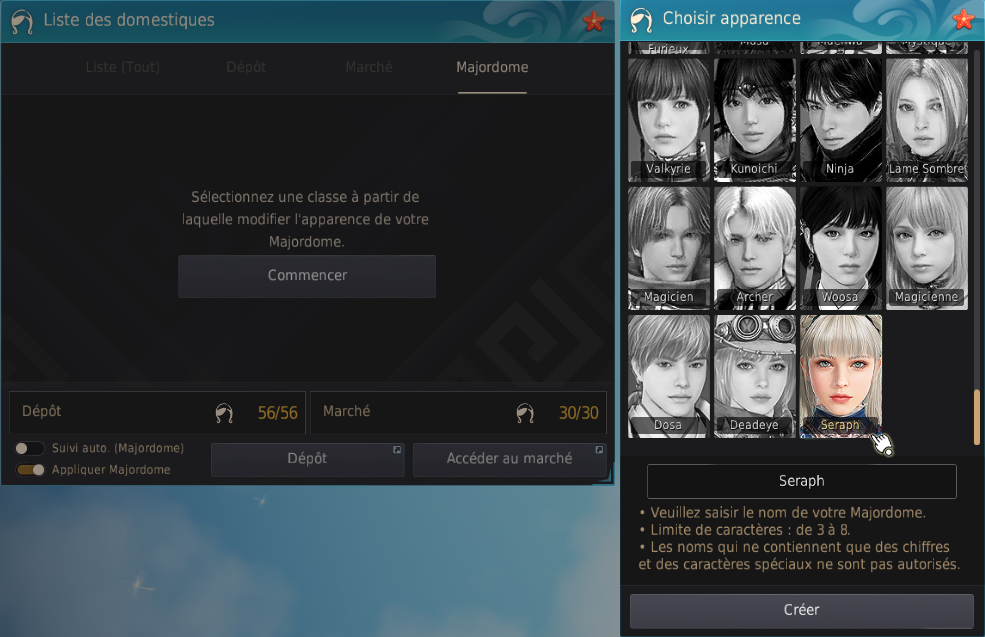985x637 pixels.
Task: Choose the Kunoichi class portrait
Action: click(x=754, y=120)
